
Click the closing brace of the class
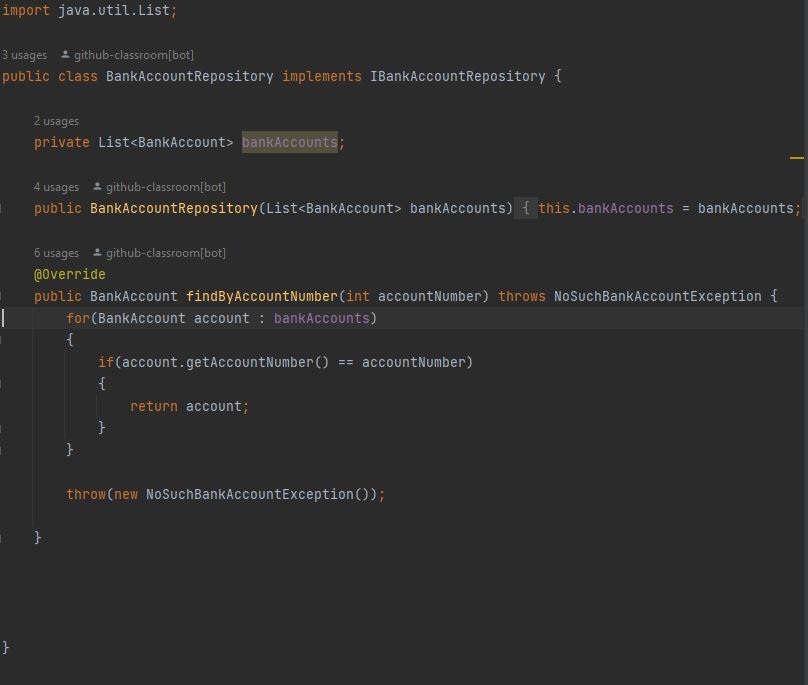click(x=4, y=646)
